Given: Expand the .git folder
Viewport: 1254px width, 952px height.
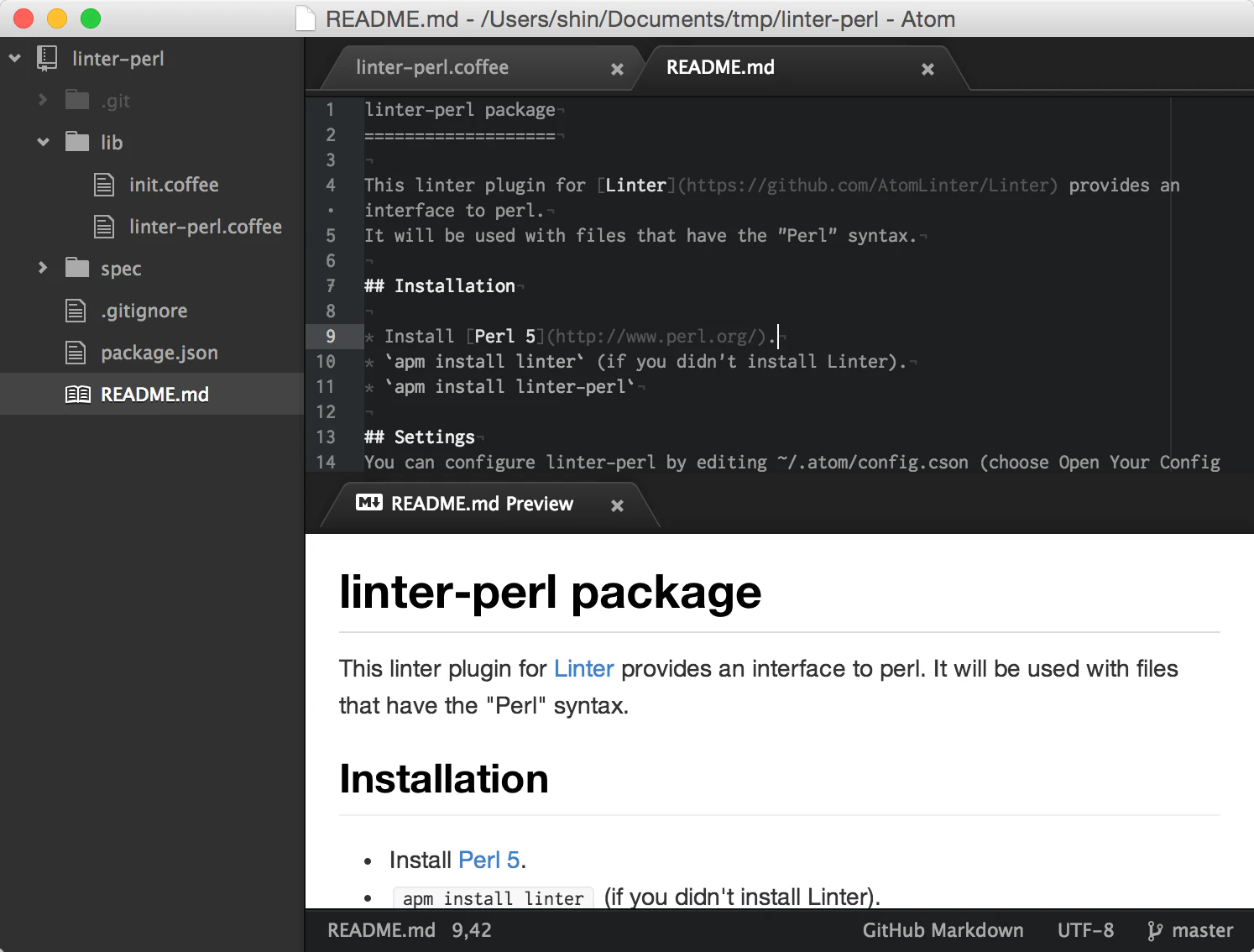Looking at the screenshot, I should [43, 100].
